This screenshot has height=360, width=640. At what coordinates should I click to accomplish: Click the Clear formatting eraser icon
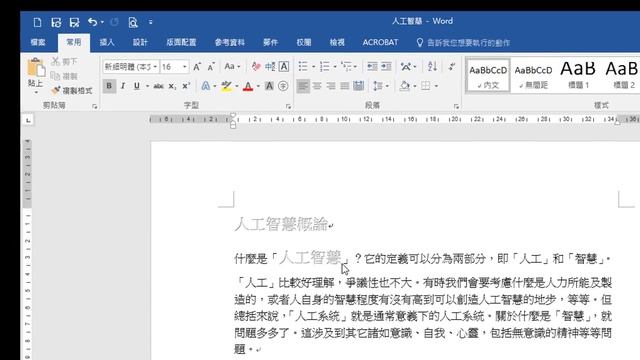(256, 66)
